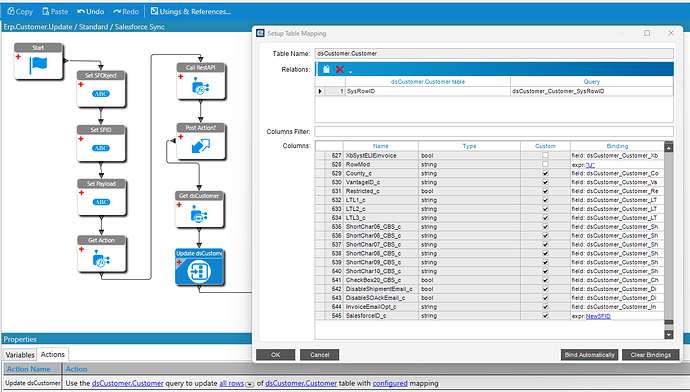The width and height of the screenshot is (690, 392).
Task: Switch to the Variables tab
Action: click(20, 355)
